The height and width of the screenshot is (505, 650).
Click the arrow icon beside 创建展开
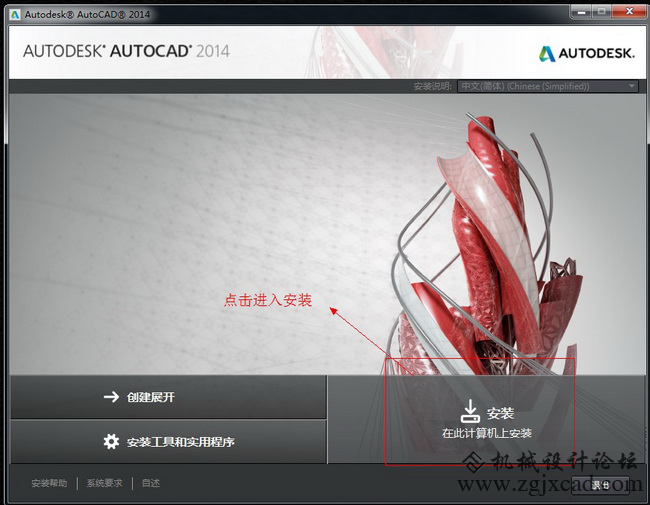[111, 397]
